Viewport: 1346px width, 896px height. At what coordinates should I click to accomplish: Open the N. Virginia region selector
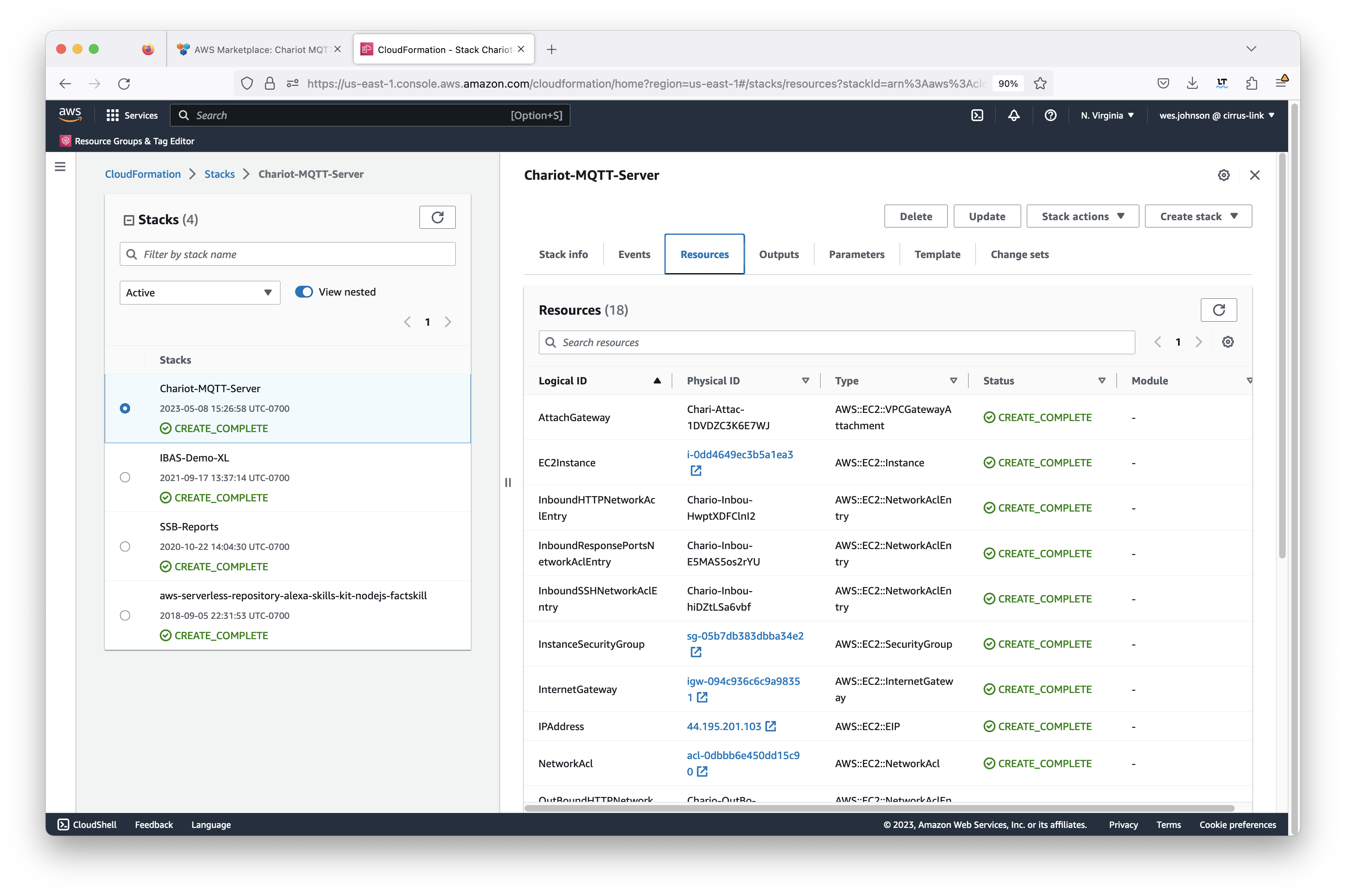(1107, 115)
